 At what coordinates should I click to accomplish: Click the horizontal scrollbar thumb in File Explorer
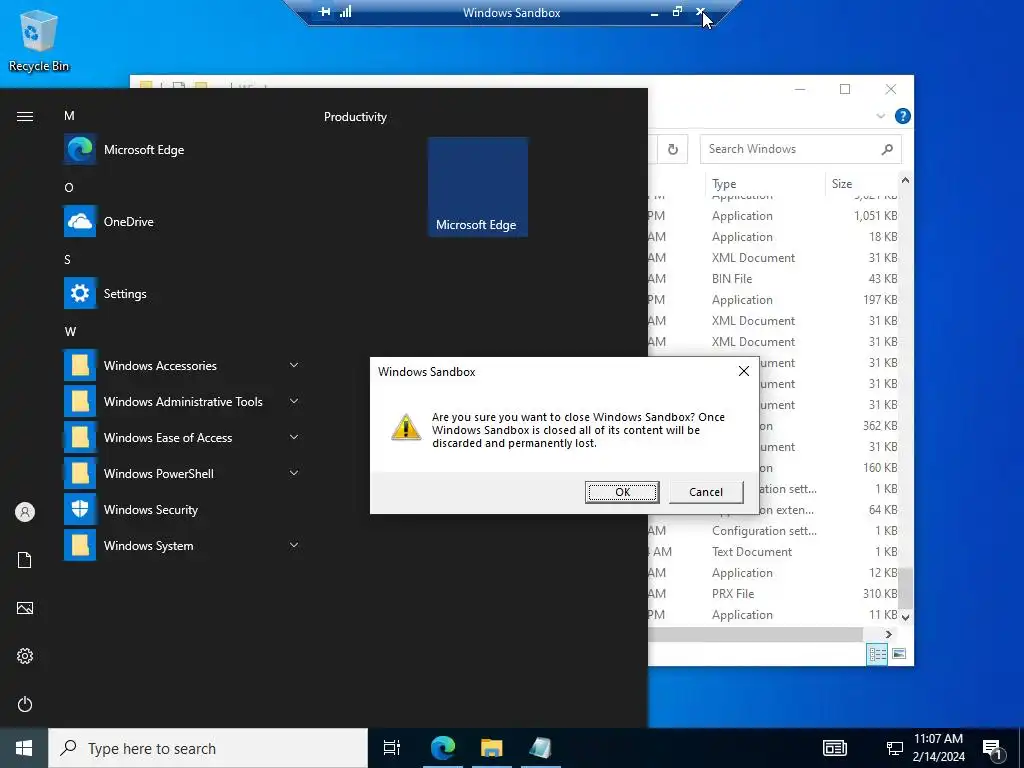point(756,634)
